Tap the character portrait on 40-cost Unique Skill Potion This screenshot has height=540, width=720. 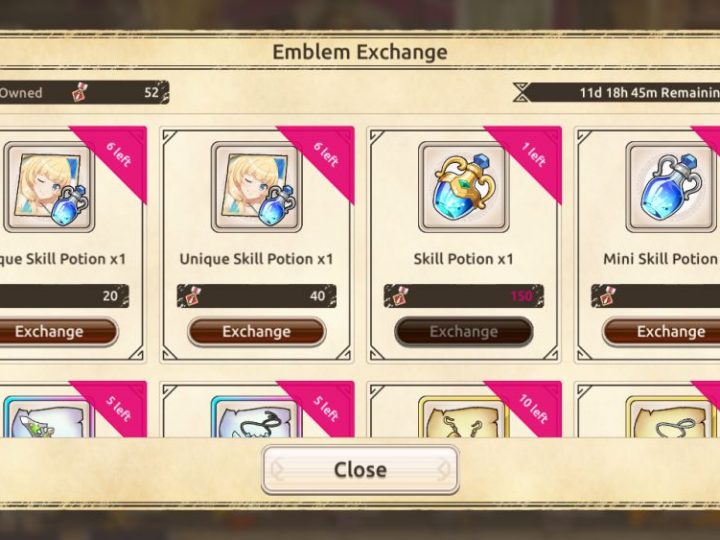257,187
